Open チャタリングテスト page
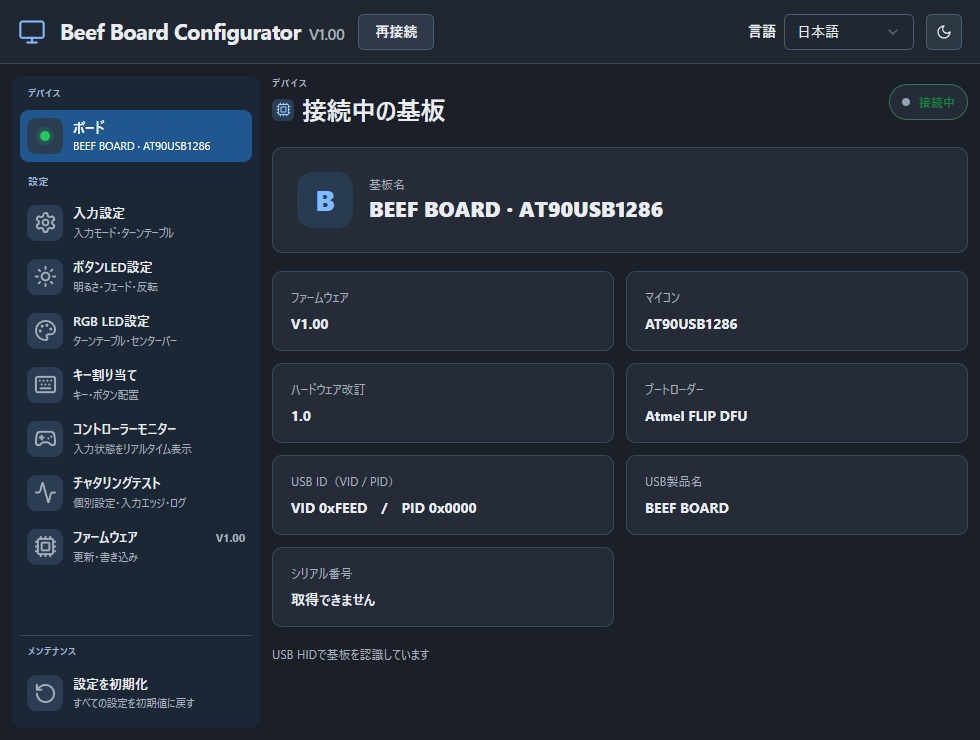The width and height of the screenshot is (980, 740). coord(136,492)
